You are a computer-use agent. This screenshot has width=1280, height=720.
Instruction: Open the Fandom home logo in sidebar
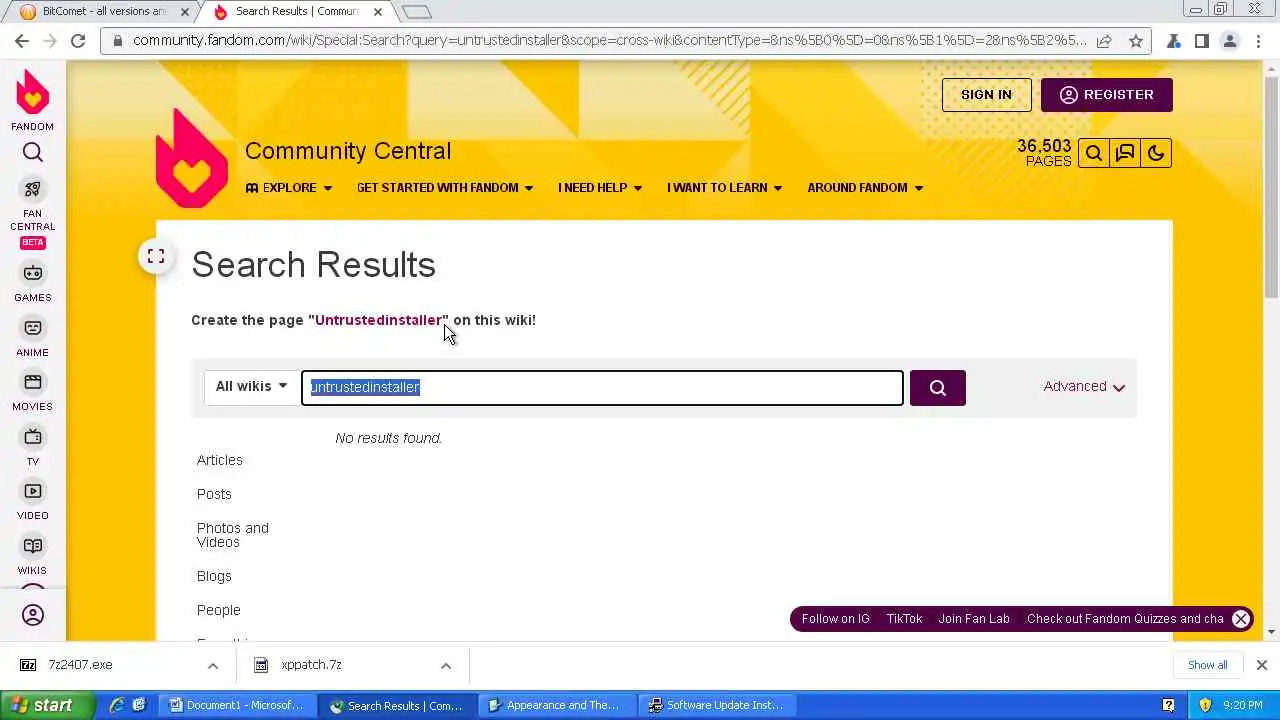(32, 100)
